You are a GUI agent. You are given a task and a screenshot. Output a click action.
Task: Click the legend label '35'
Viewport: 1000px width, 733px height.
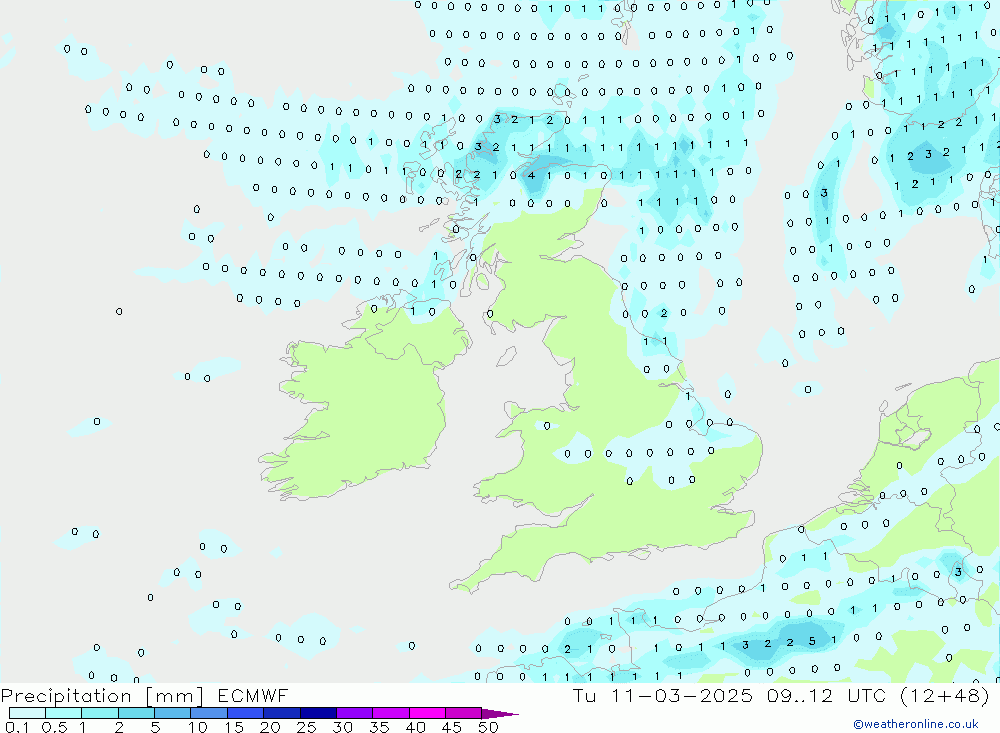pyautogui.click(x=379, y=727)
